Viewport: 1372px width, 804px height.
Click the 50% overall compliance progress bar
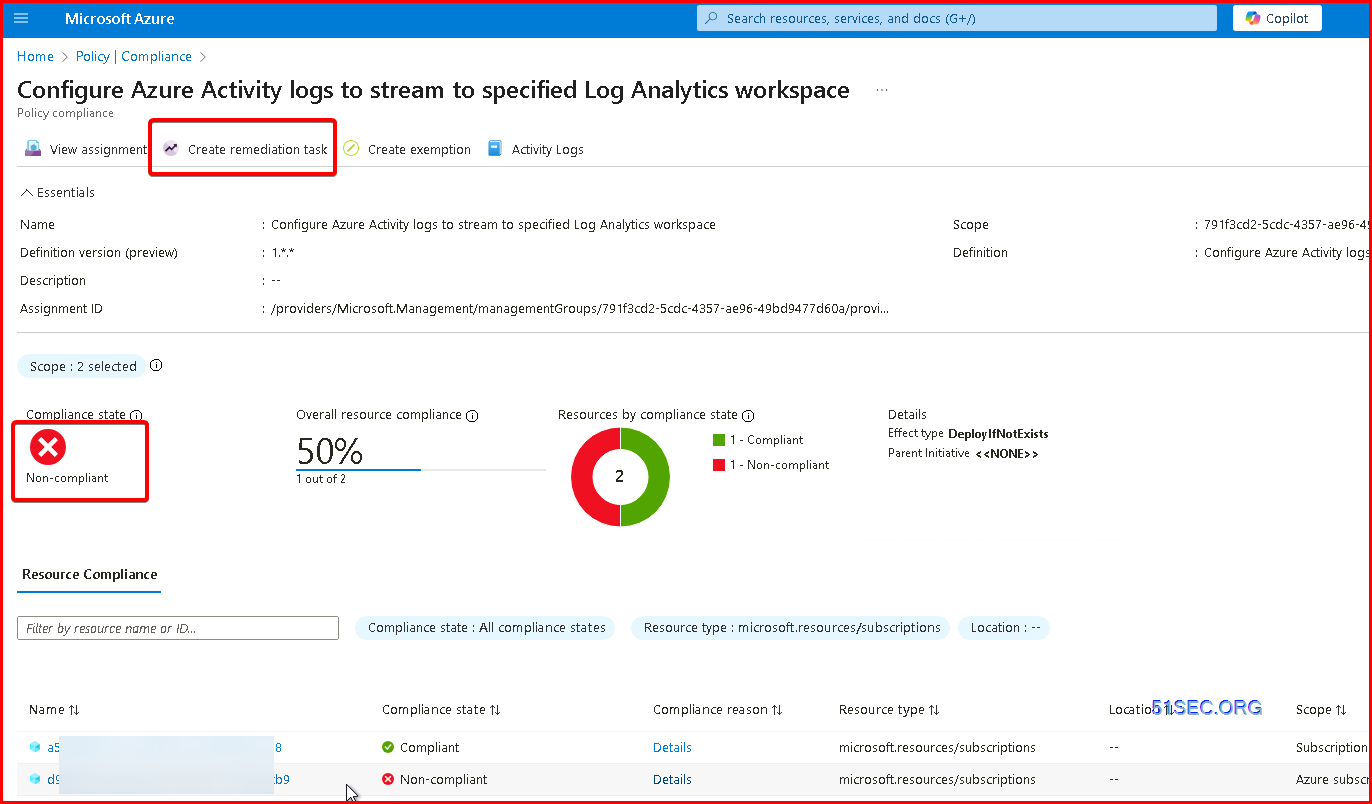(421, 469)
